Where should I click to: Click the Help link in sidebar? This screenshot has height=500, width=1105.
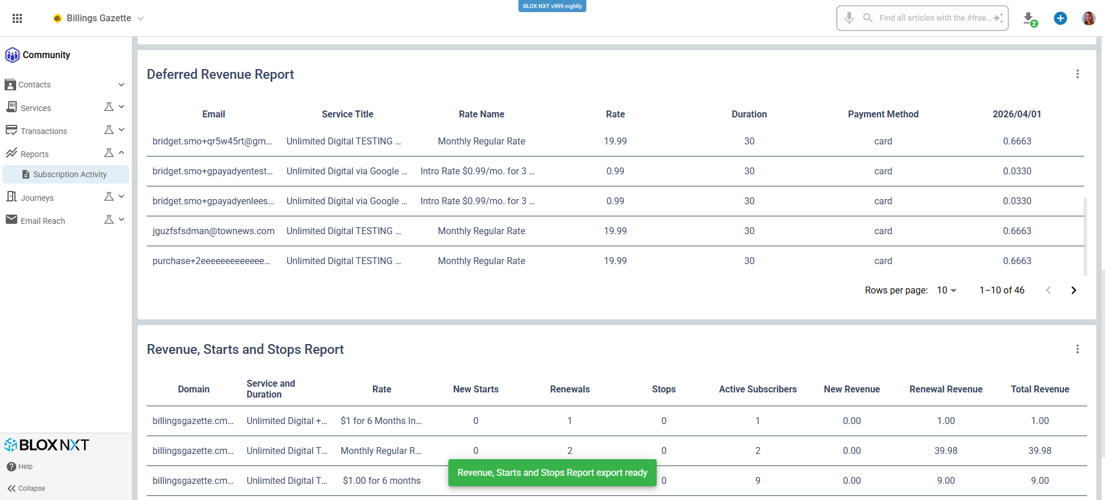[x=20, y=466]
